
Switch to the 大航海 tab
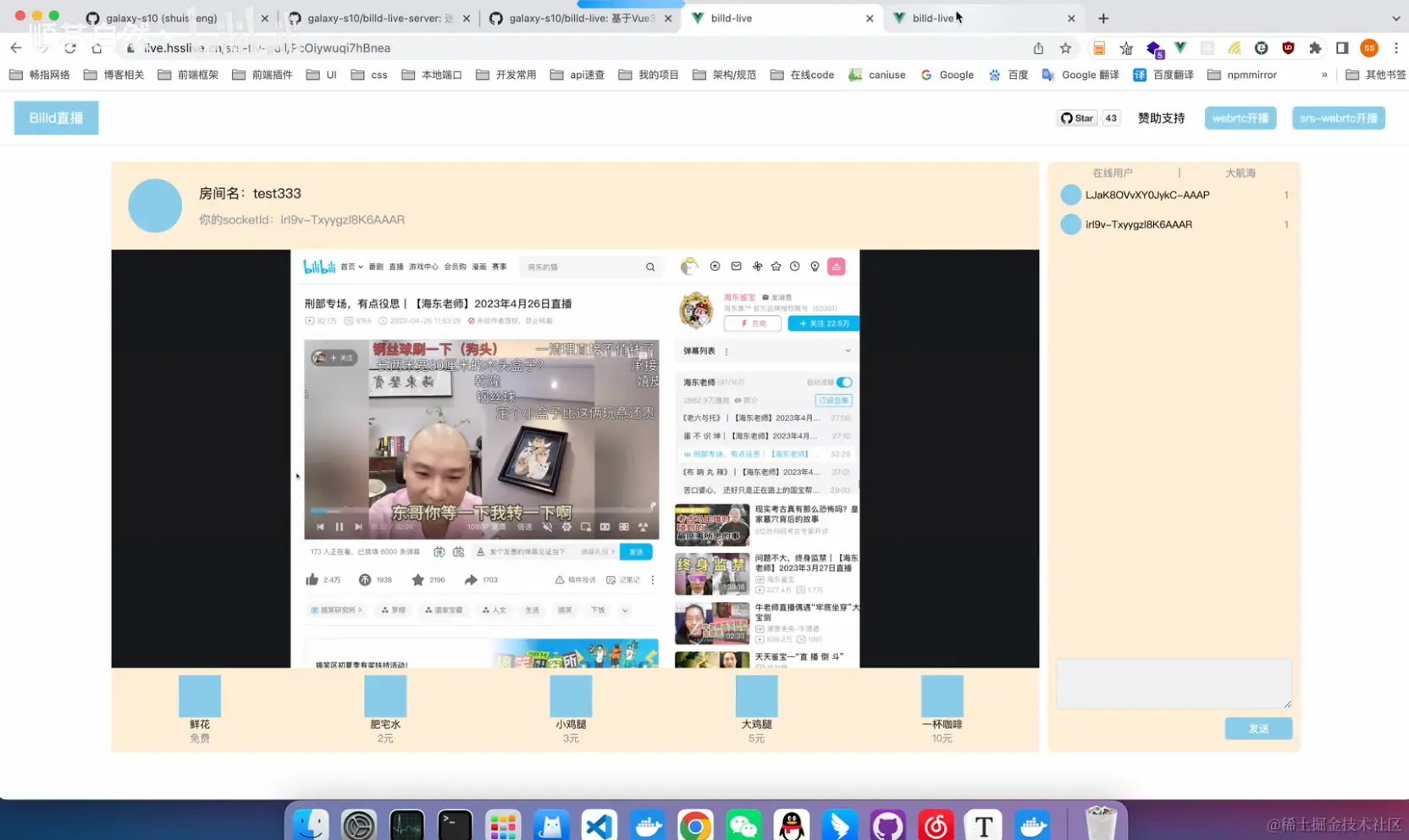click(x=1240, y=173)
